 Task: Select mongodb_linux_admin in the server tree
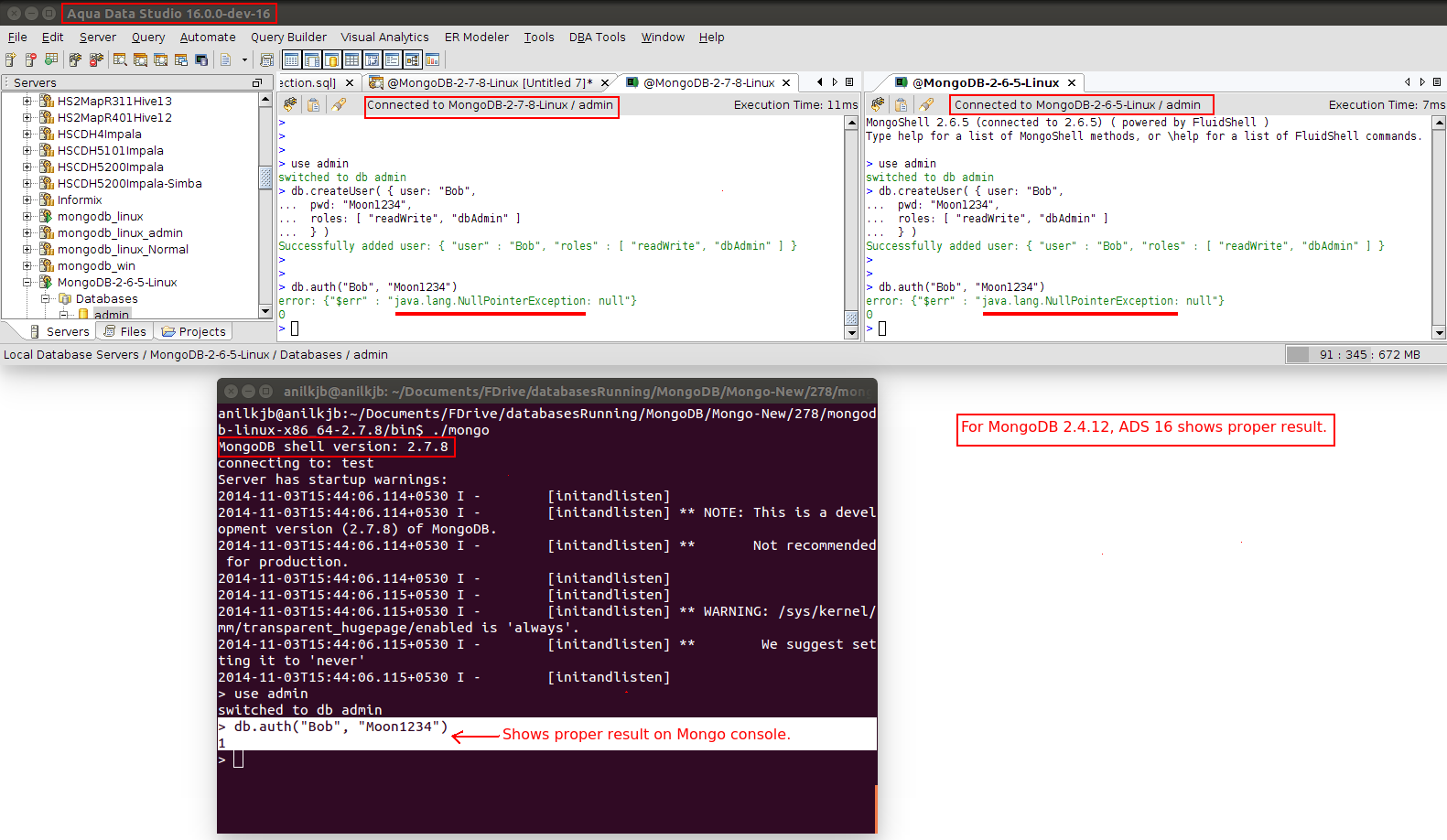(x=120, y=233)
